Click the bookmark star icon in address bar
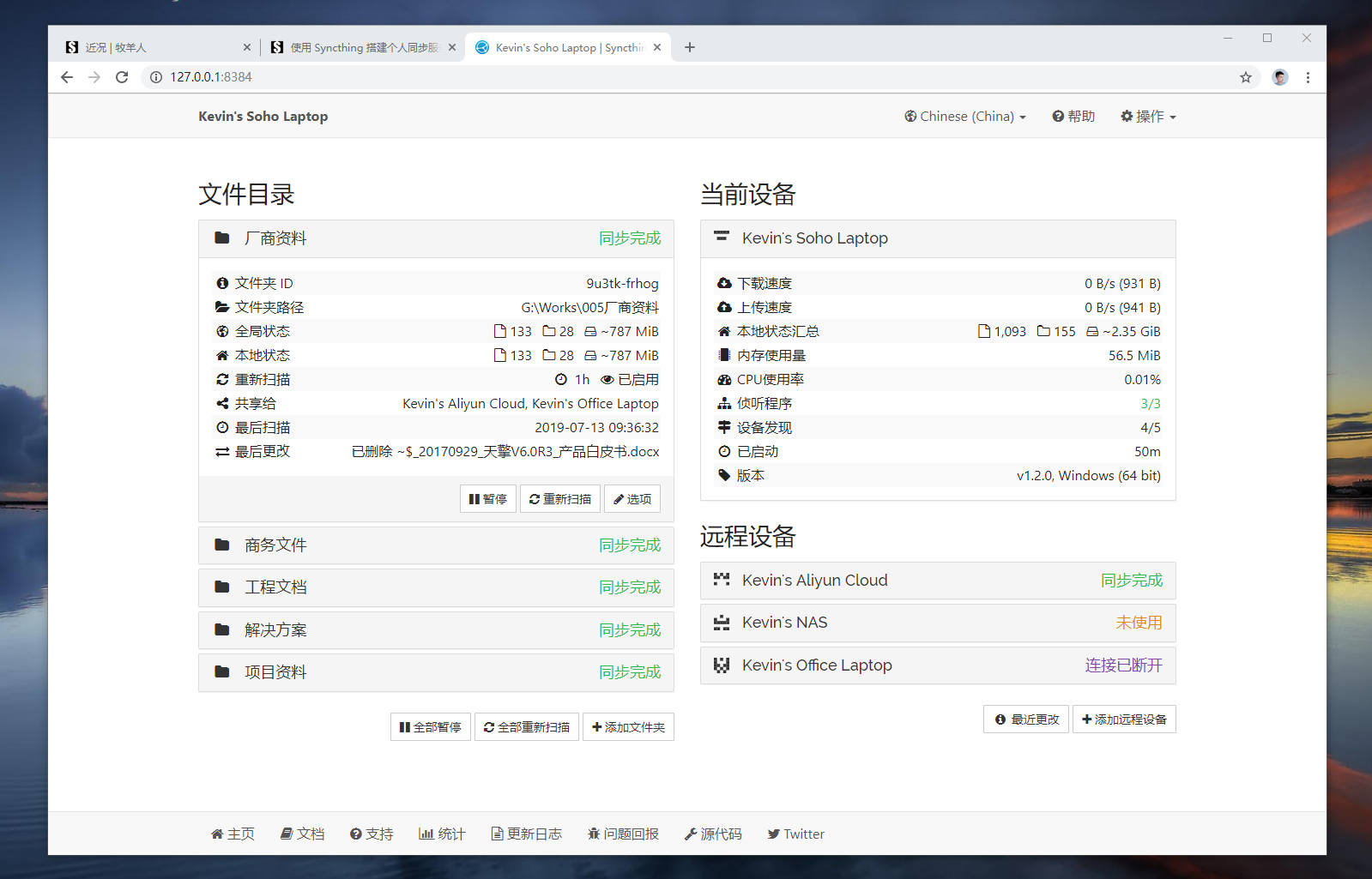The height and width of the screenshot is (879, 1372). tap(1245, 77)
